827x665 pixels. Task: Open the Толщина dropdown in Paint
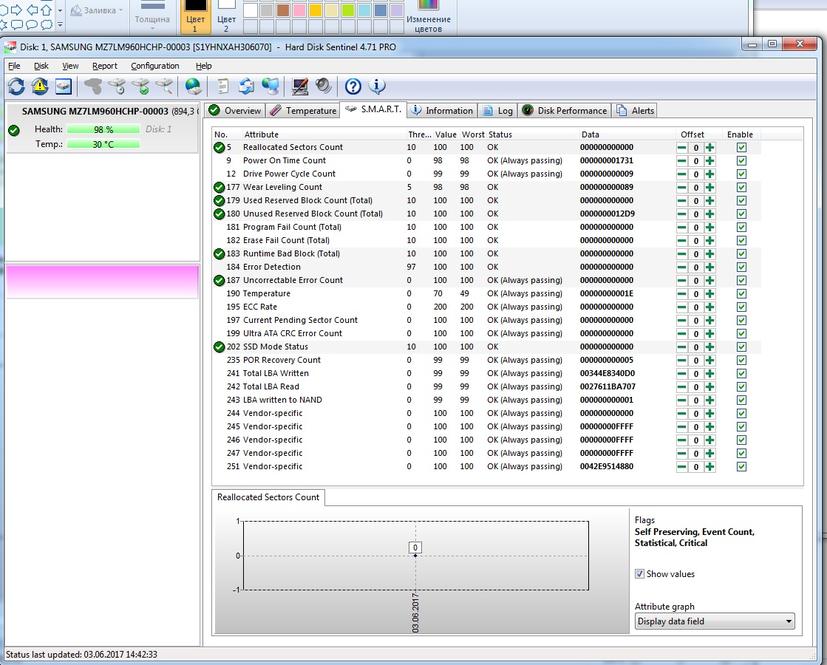pyautogui.click(x=152, y=16)
